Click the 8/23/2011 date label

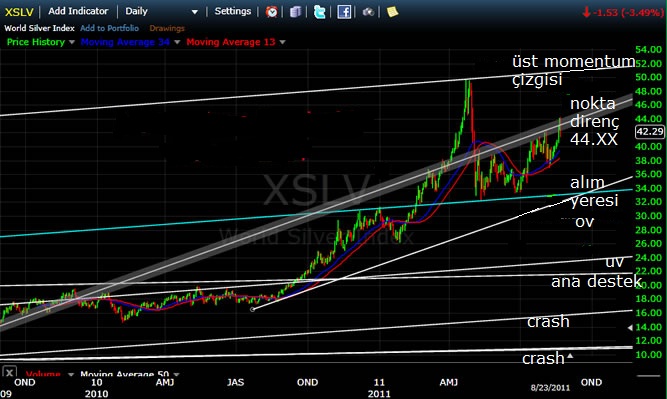pyautogui.click(x=550, y=388)
